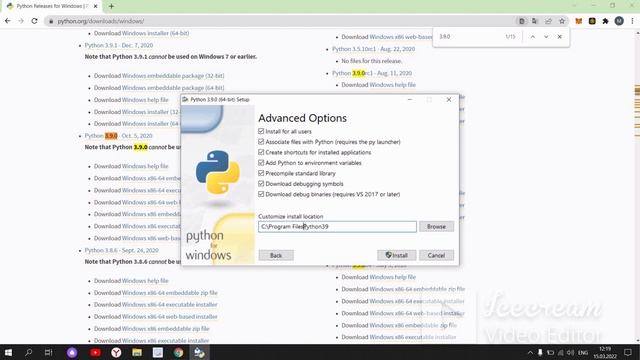Show hidden system tray icons
Viewport: 640px width, 360px height.
coord(530,353)
